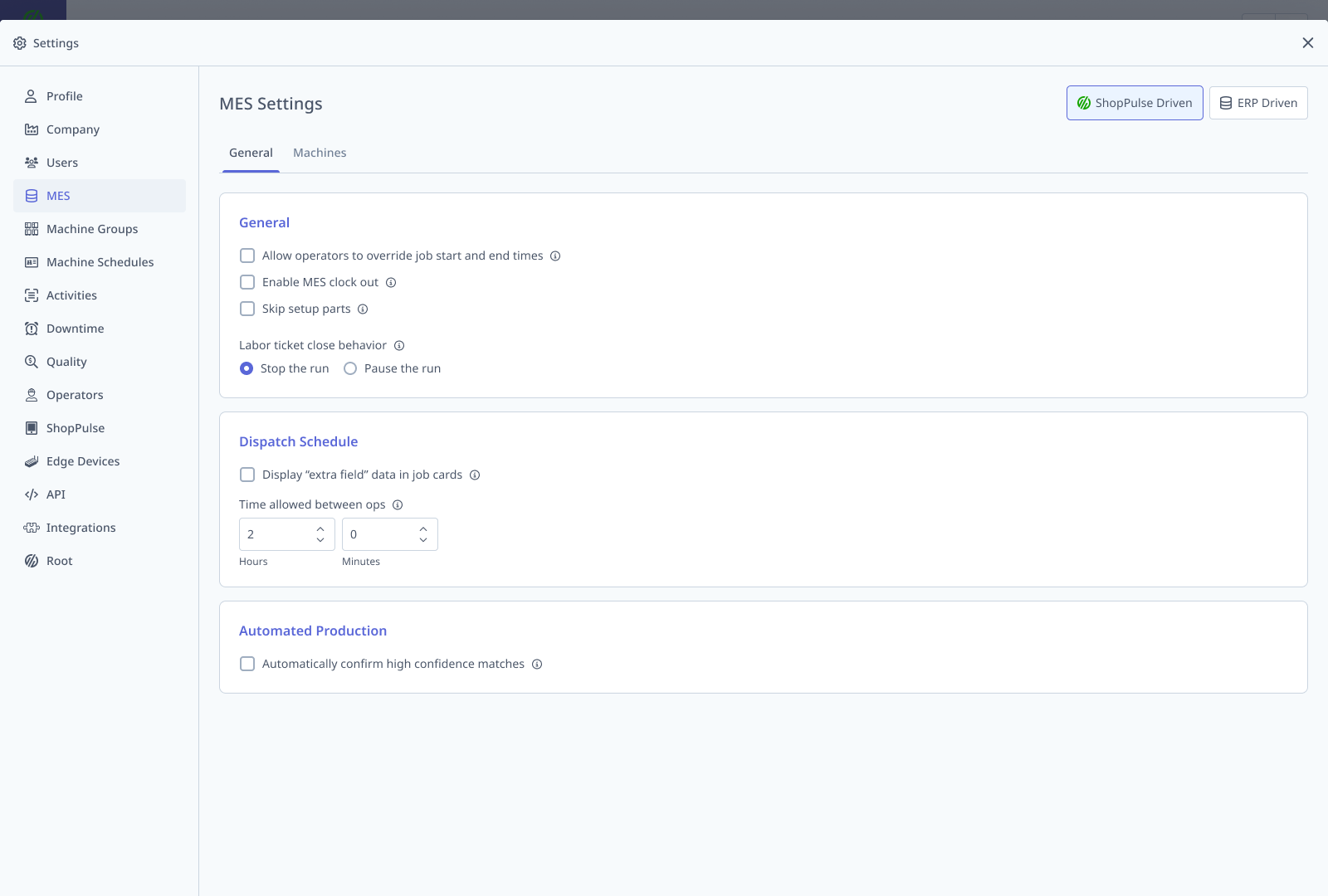Click the info icon next to Labor ticket close behavior

click(x=399, y=345)
